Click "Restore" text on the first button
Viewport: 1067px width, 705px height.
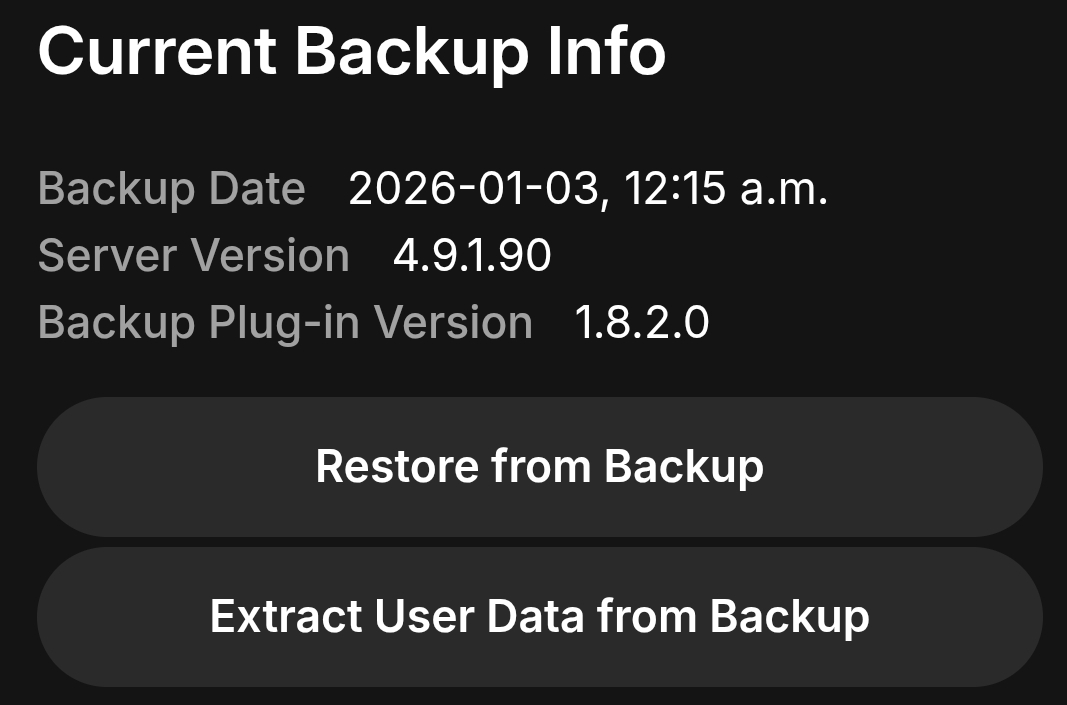(x=397, y=467)
